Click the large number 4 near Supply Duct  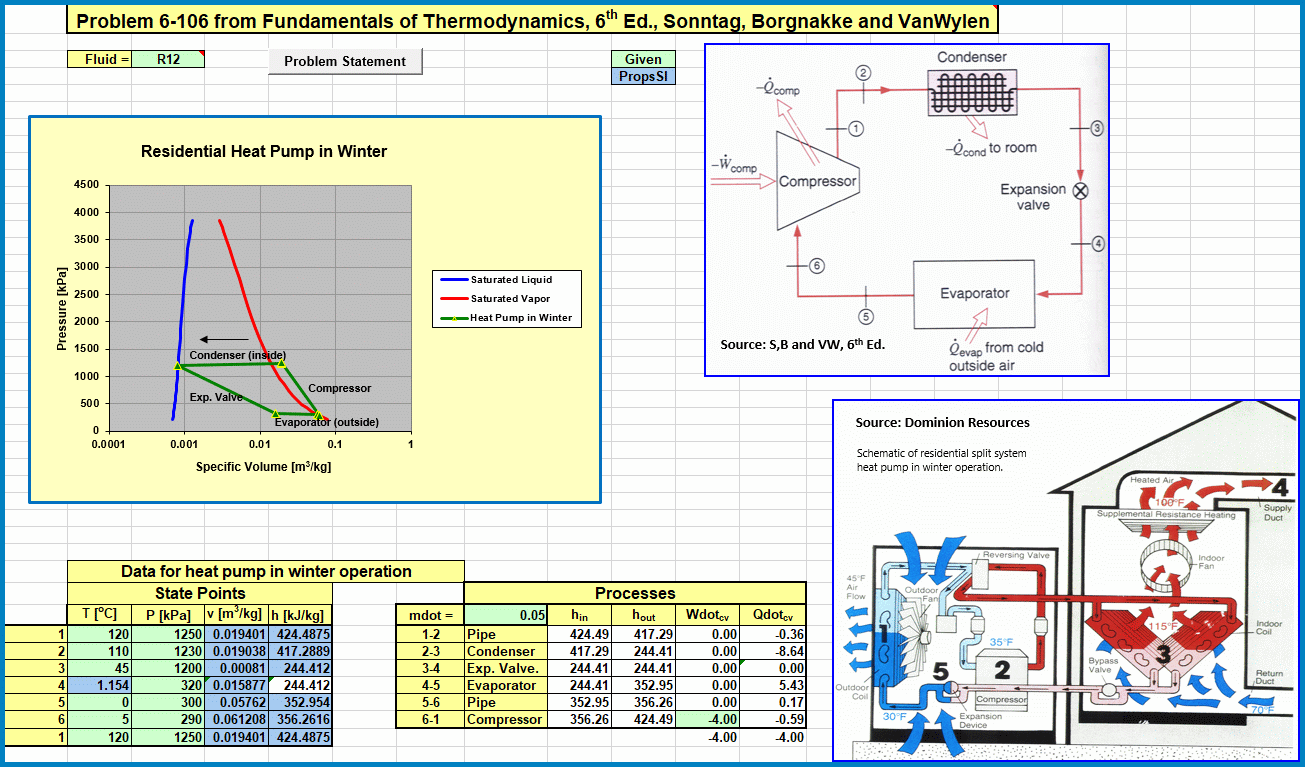[1279, 488]
